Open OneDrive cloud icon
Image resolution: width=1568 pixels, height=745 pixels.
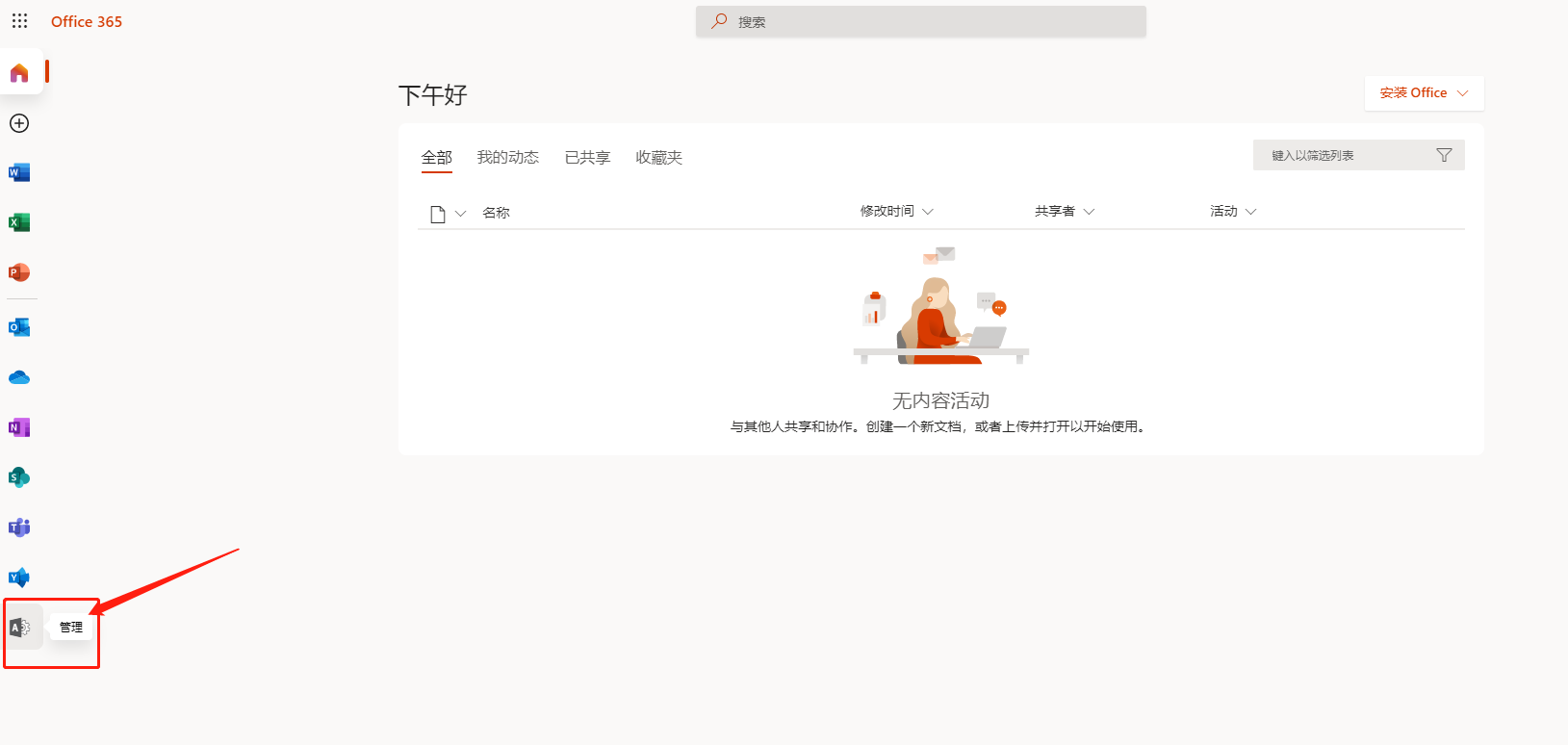tap(19, 377)
